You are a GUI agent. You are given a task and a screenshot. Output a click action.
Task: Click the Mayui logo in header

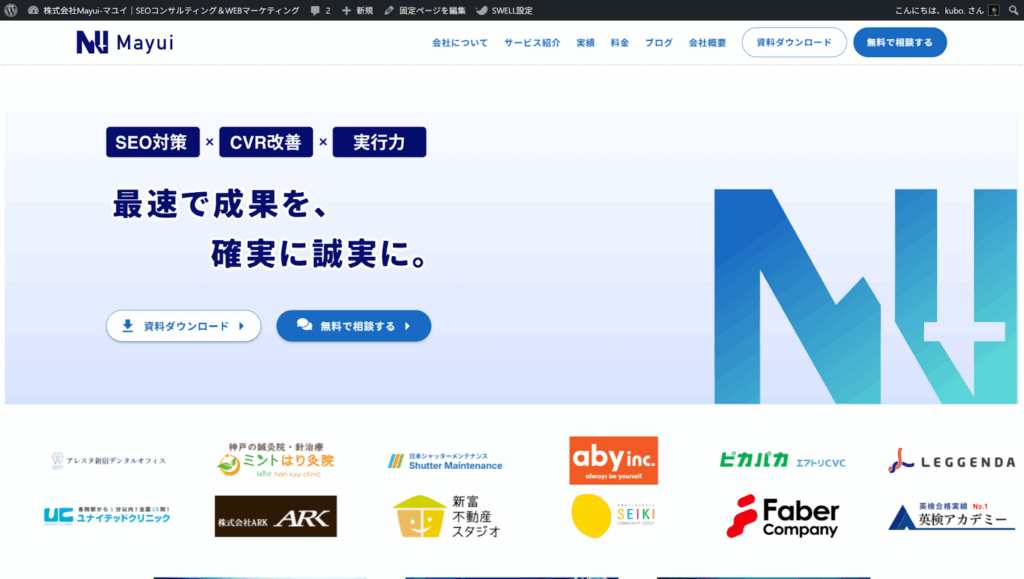pyautogui.click(x=124, y=43)
